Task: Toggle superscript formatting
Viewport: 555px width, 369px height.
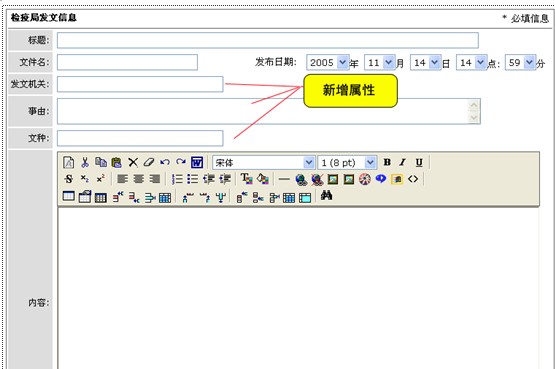Action: 101,178
